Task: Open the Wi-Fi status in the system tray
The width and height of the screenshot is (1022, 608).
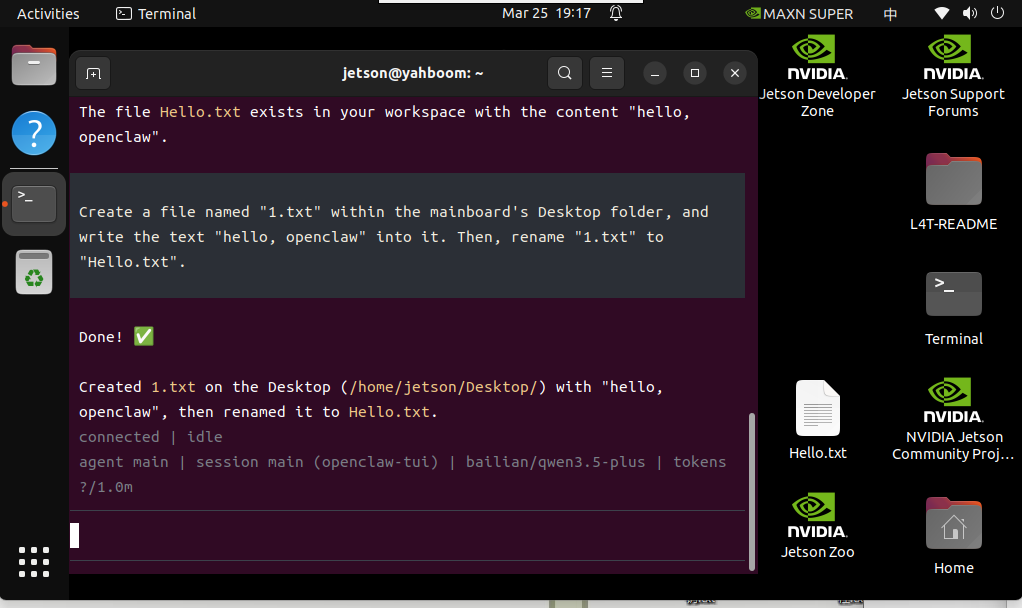Action: (941, 13)
